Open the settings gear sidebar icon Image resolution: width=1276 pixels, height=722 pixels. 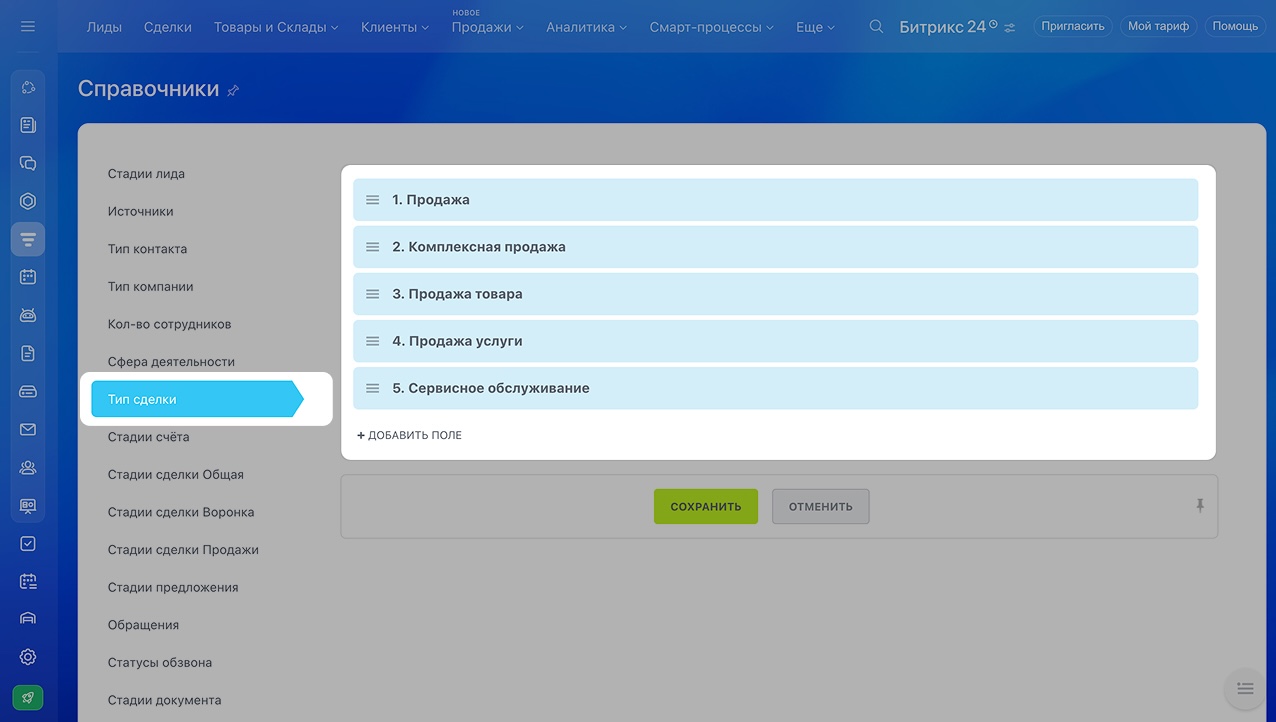pos(28,657)
